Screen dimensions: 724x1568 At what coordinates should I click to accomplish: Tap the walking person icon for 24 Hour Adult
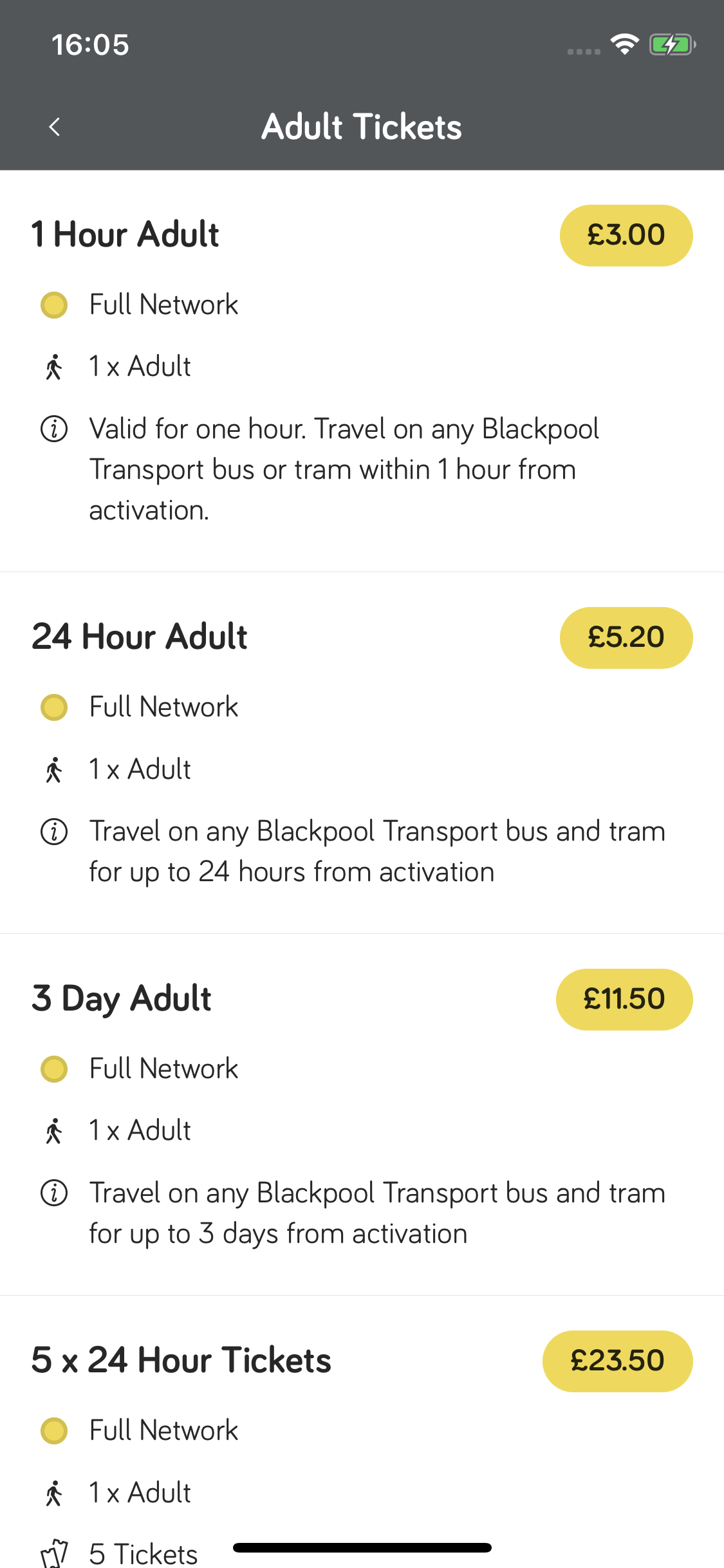pos(54,770)
